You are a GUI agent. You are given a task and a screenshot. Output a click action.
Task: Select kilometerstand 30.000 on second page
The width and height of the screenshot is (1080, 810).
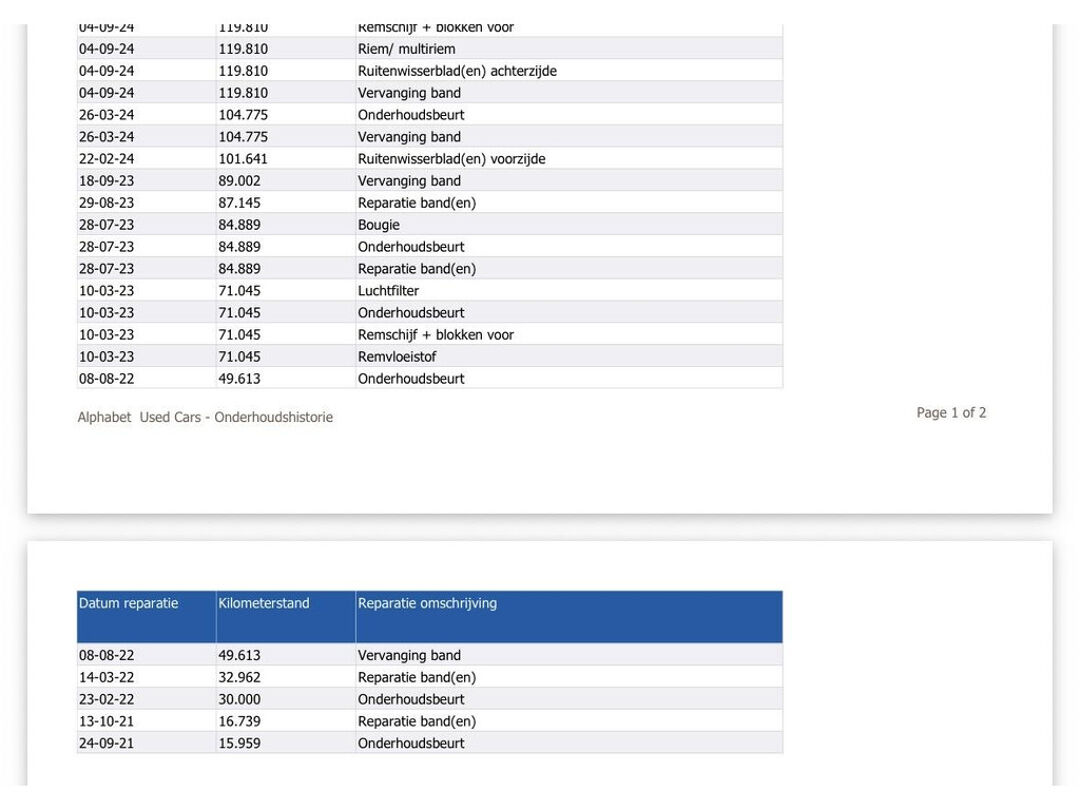tap(240, 700)
